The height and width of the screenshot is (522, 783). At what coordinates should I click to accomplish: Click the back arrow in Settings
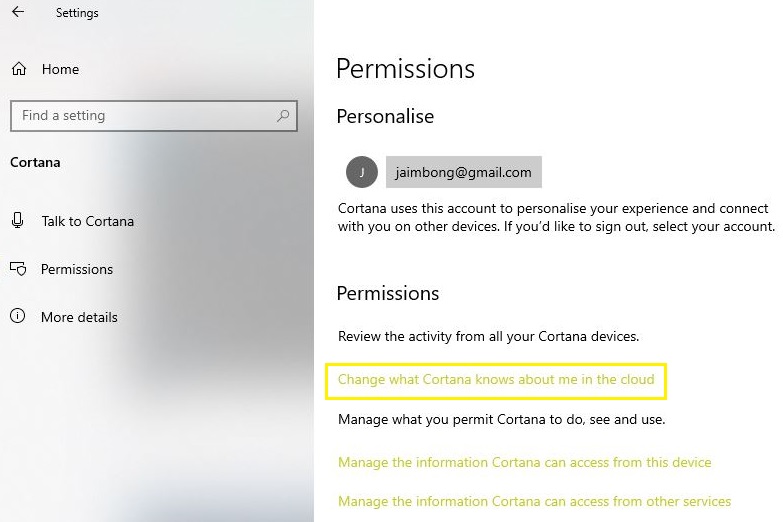(18, 13)
